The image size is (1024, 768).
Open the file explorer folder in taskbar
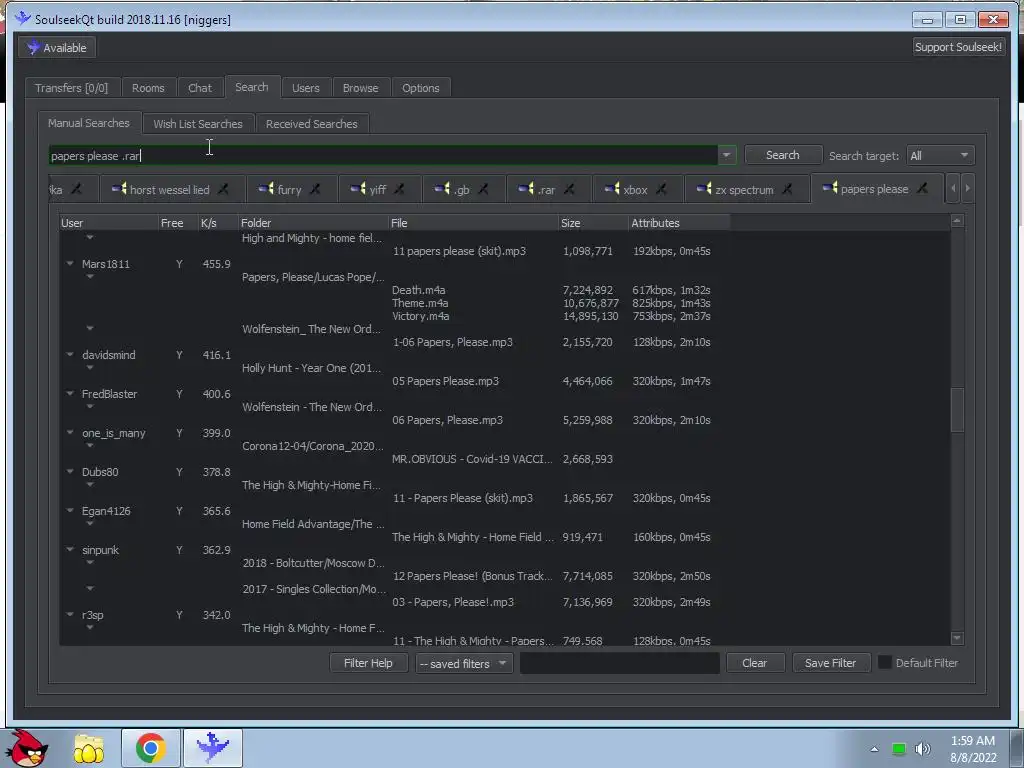click(x=89, y=748)
